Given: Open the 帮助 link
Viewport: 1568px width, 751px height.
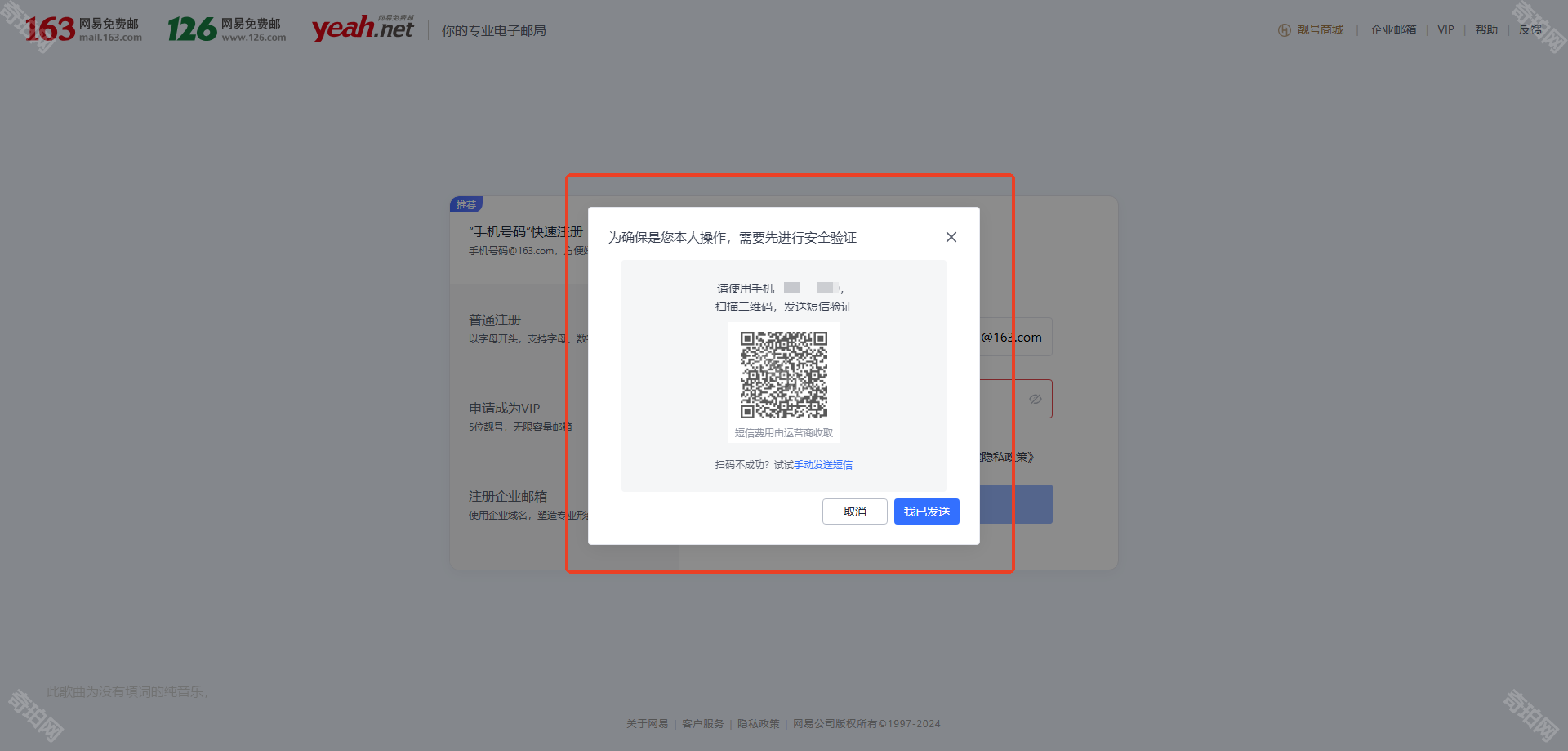Looking at the screenshot, I should [x=1486, y=30].
